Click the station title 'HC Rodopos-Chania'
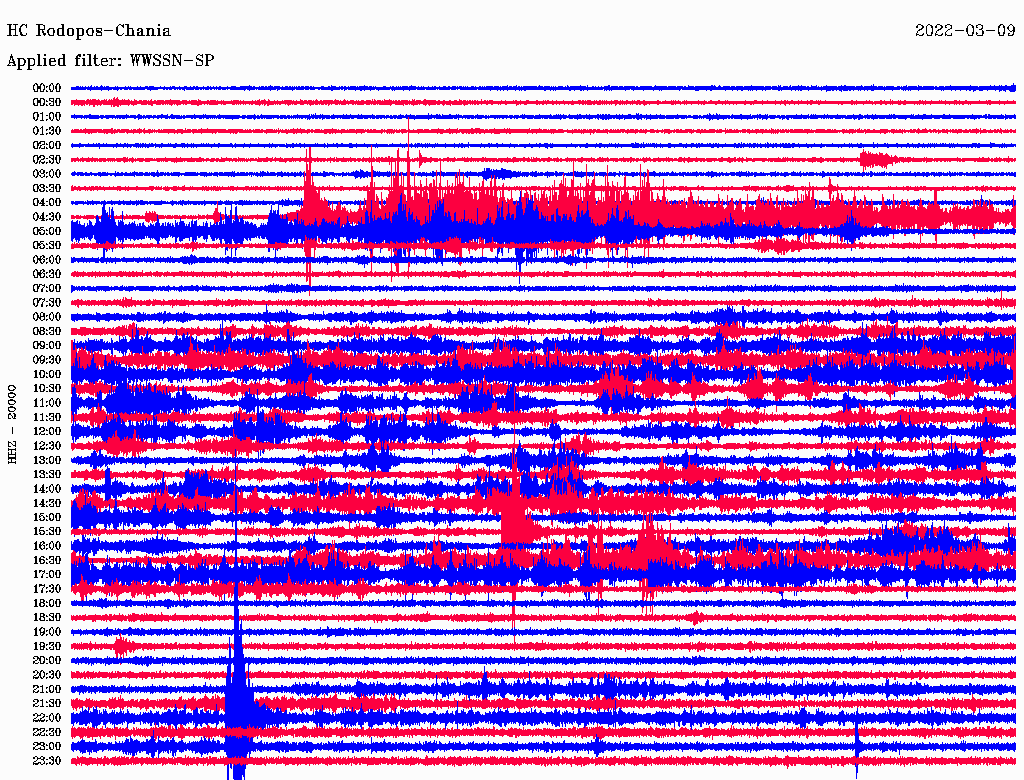The image size is (1024, 780). pos(89,31)
